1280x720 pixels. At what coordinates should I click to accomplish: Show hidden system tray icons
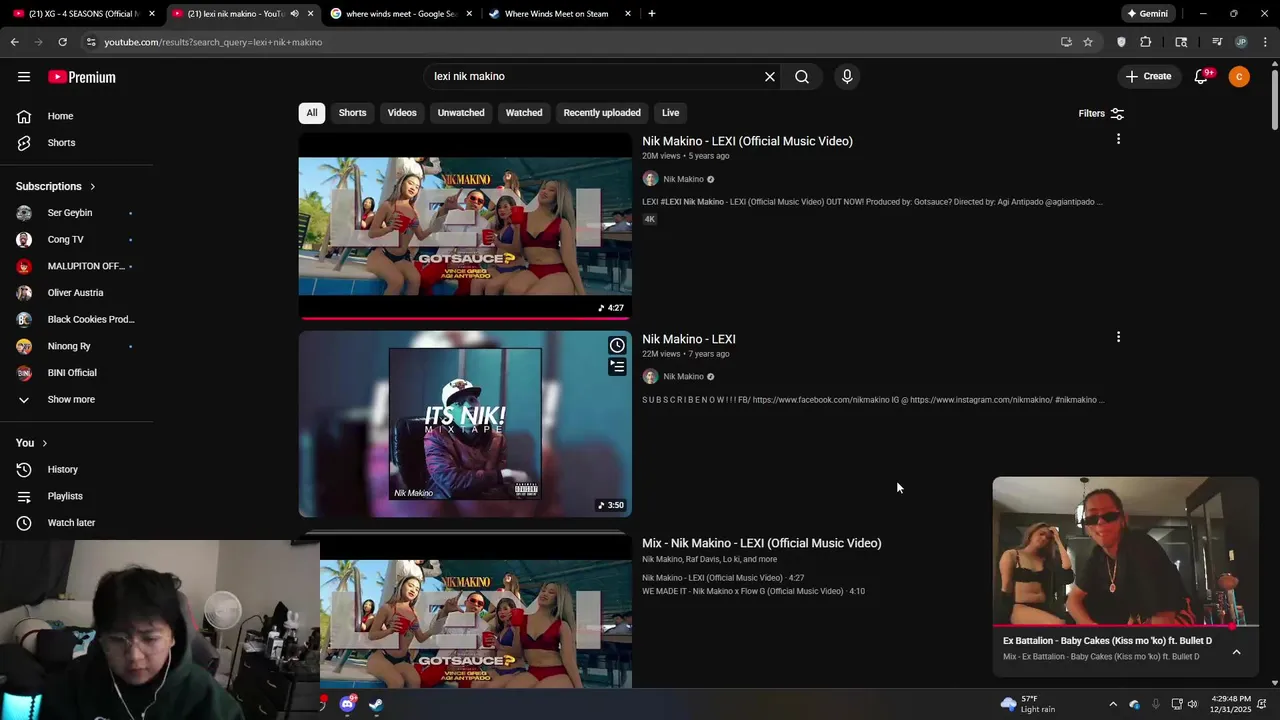coord(1113,704)
